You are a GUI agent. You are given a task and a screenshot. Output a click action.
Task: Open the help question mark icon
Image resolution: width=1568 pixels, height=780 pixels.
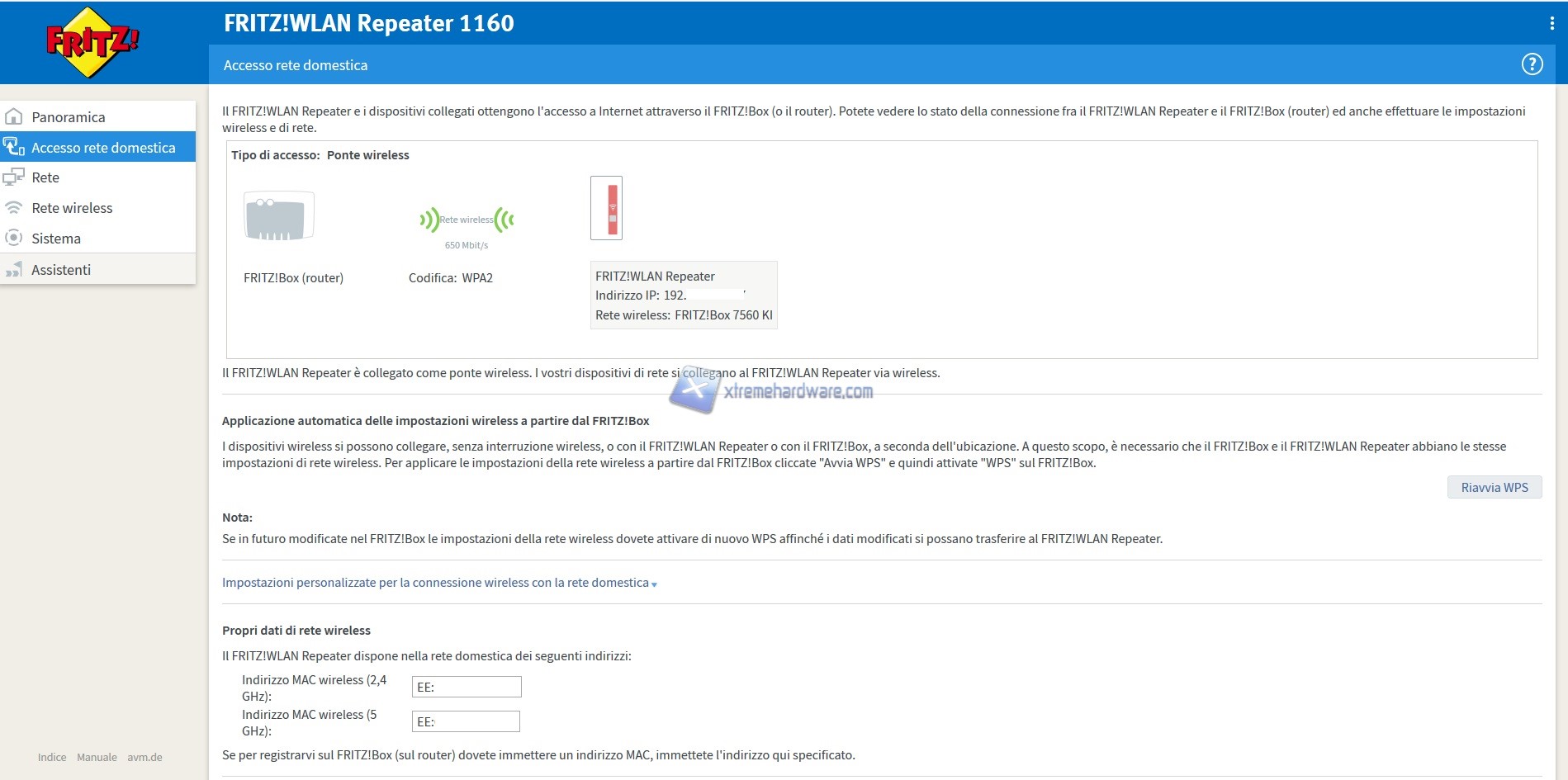[x=1532, y=64]
